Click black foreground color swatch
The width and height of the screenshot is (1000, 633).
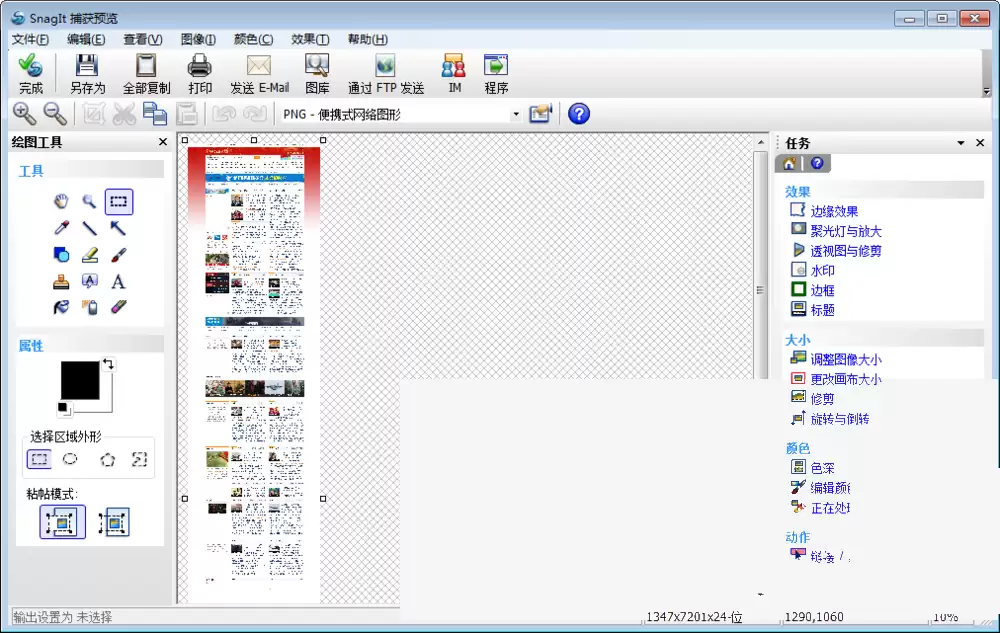[80, 380]
